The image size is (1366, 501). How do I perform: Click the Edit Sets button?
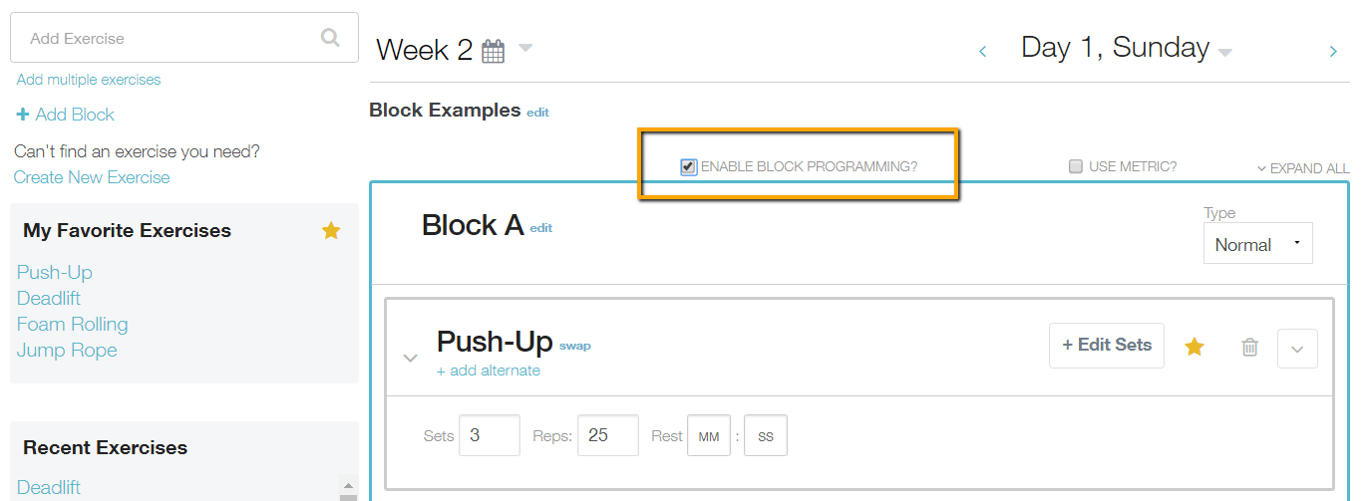[1107, 345]
